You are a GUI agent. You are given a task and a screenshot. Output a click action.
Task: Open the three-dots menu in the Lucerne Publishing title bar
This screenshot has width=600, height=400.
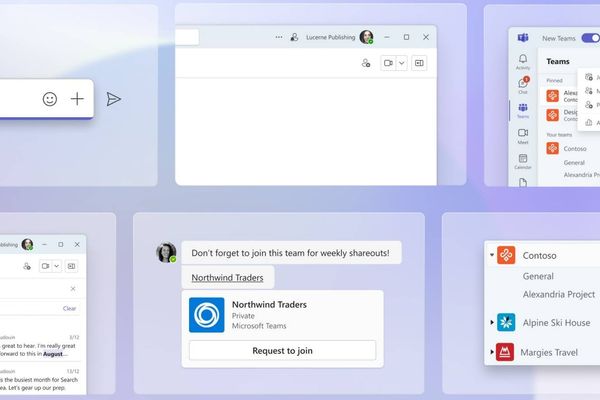(279, 37)
